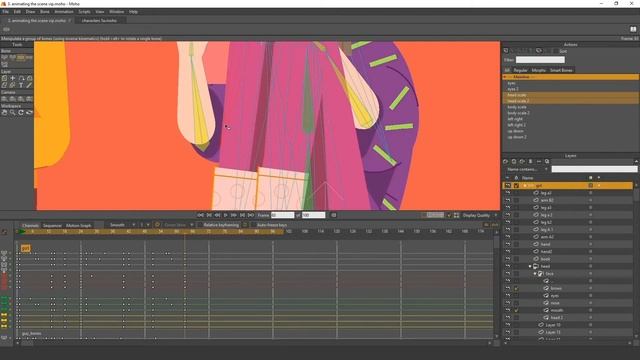Toggle visibility of the mouth layer

[x=508, y=310]
